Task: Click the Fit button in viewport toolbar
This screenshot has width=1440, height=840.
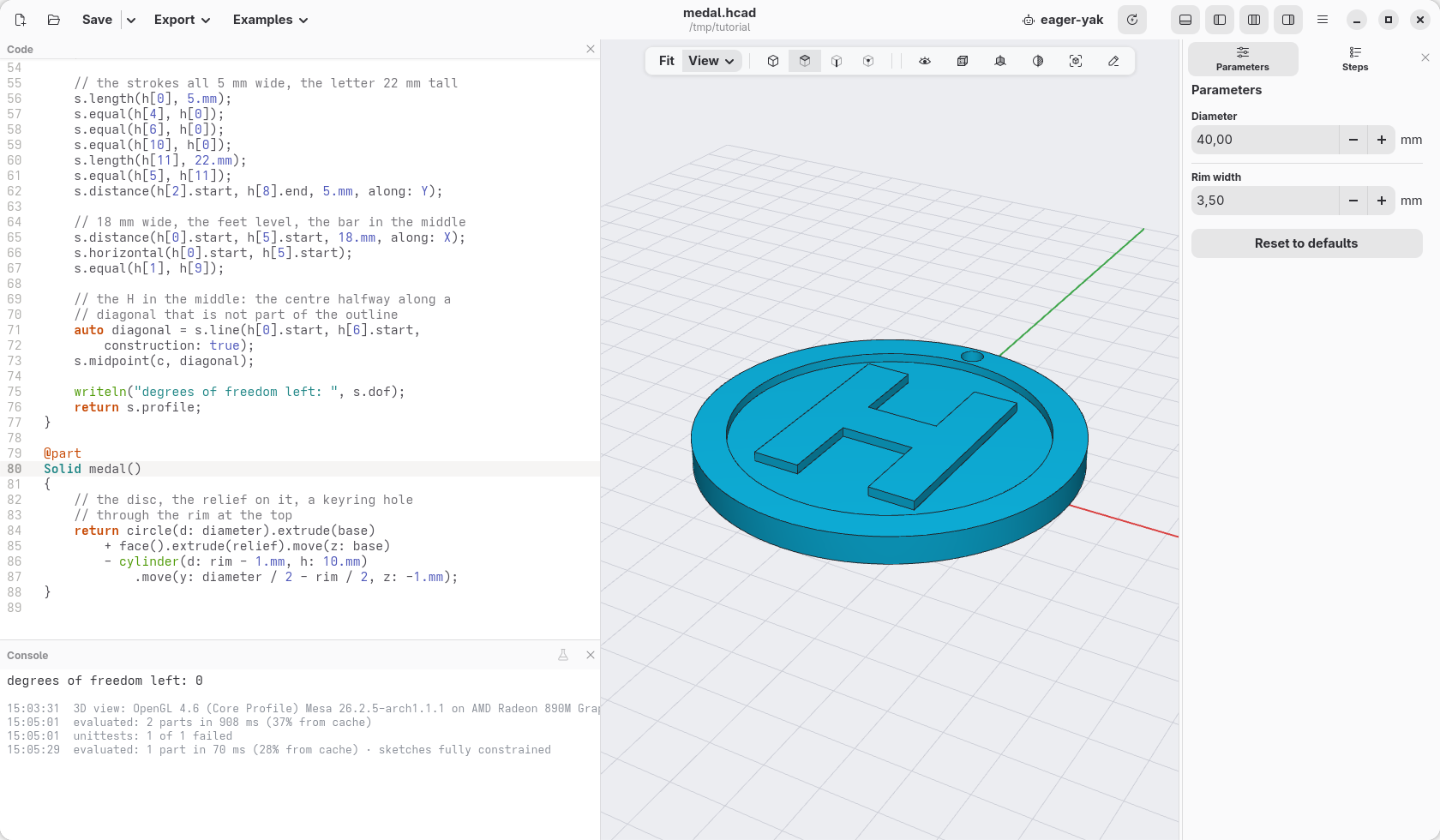Action: click(x=667, y=61)
